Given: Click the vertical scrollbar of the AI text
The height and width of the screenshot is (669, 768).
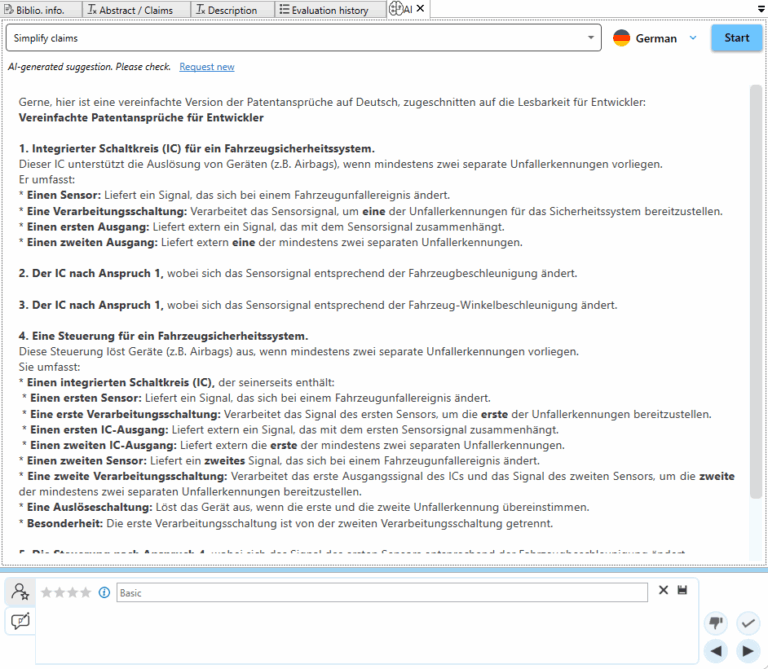Looking at the screenshot, I should pyautogui.click(x=756, y=291).
